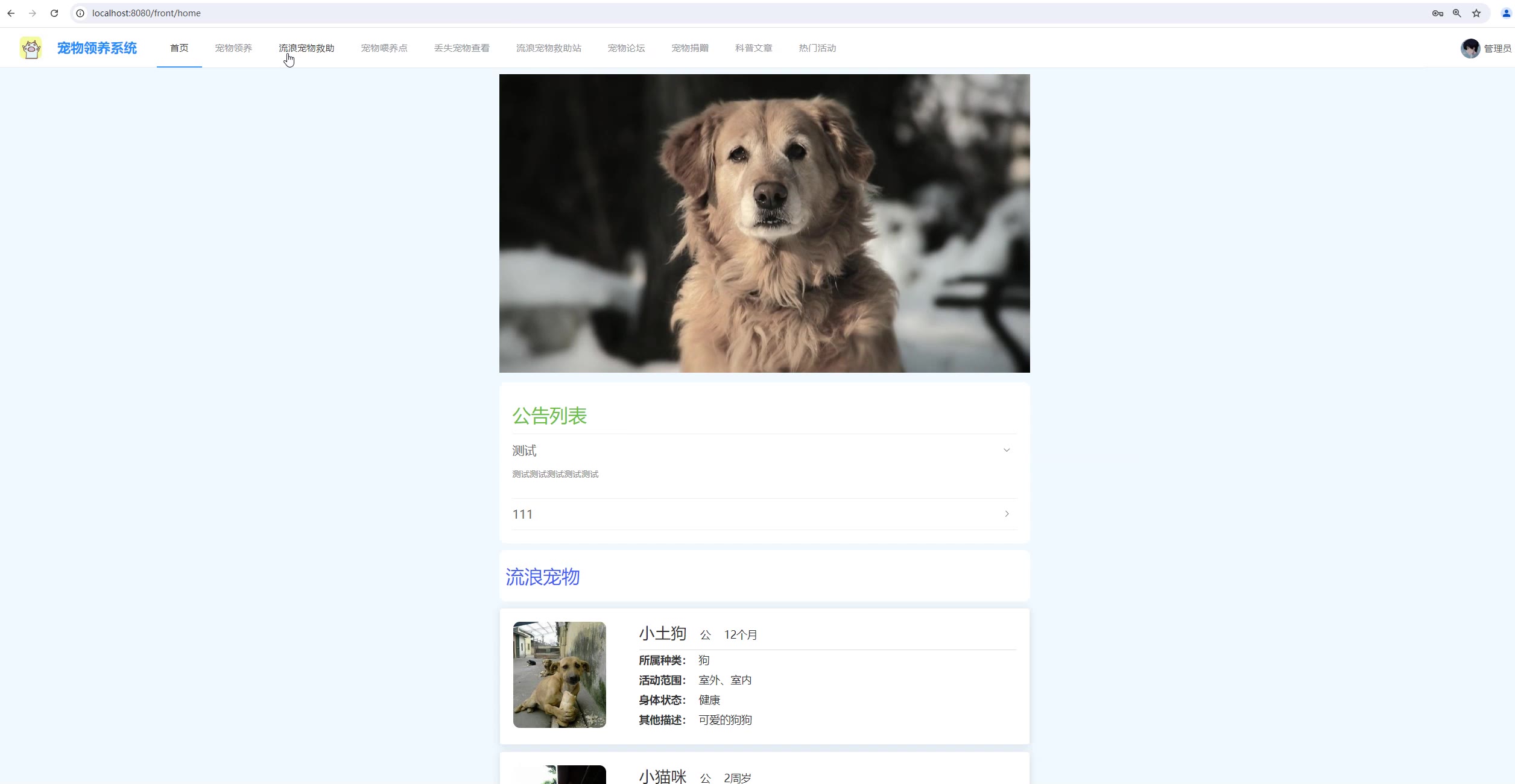This screenshot has width=1515, height=784.
Task: Select 丢失宠物查看 menu item
Action: tap(462, 48)
